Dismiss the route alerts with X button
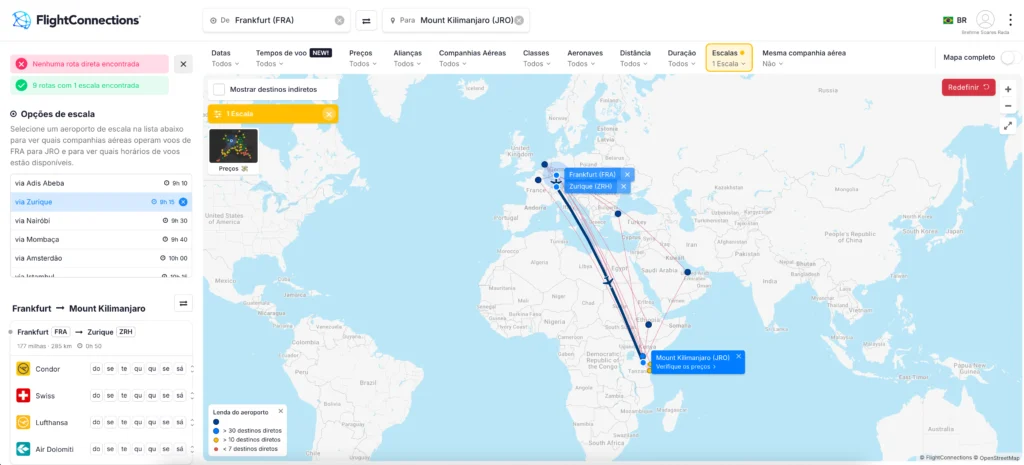This screenshot has width=1024, height=465. pos(184,64)
